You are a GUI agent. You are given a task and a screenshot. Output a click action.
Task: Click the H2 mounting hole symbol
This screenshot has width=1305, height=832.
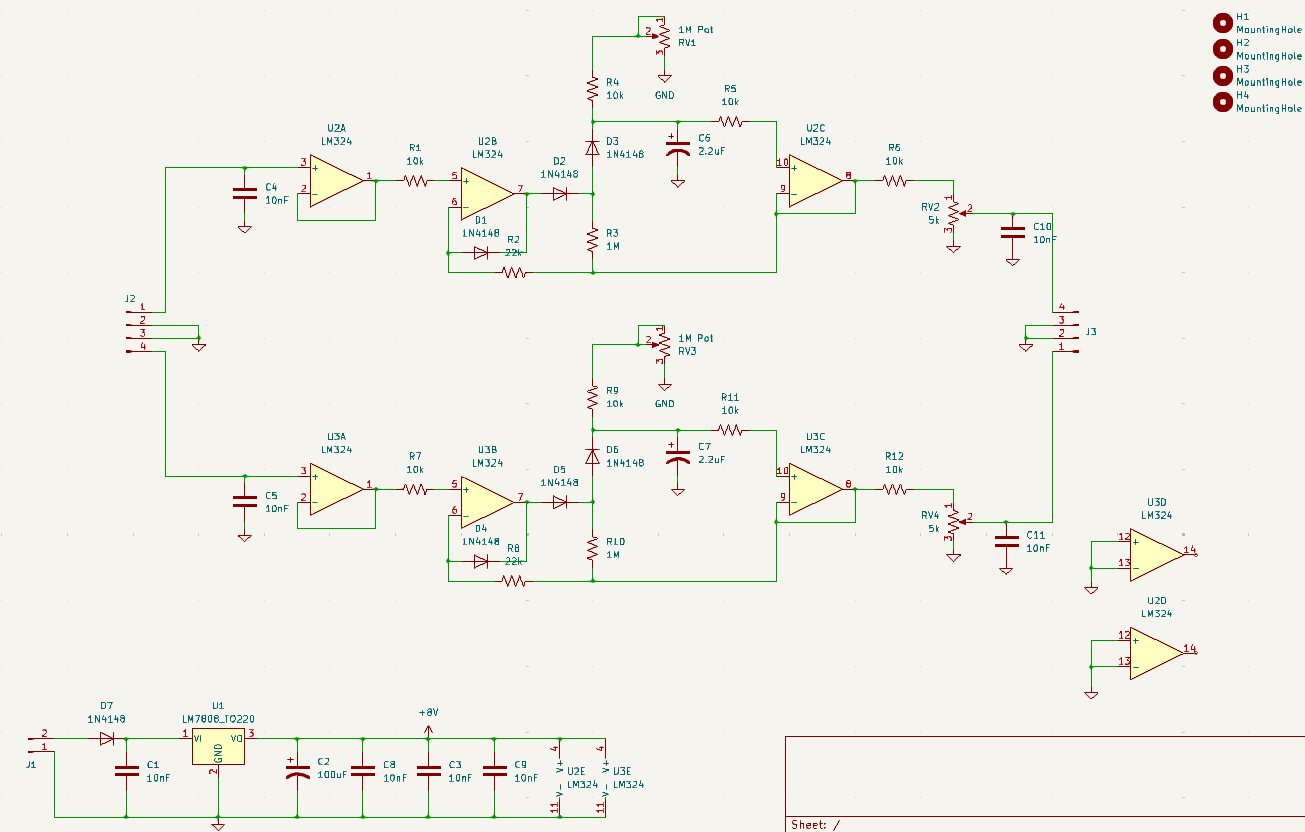coord(1222,49)
